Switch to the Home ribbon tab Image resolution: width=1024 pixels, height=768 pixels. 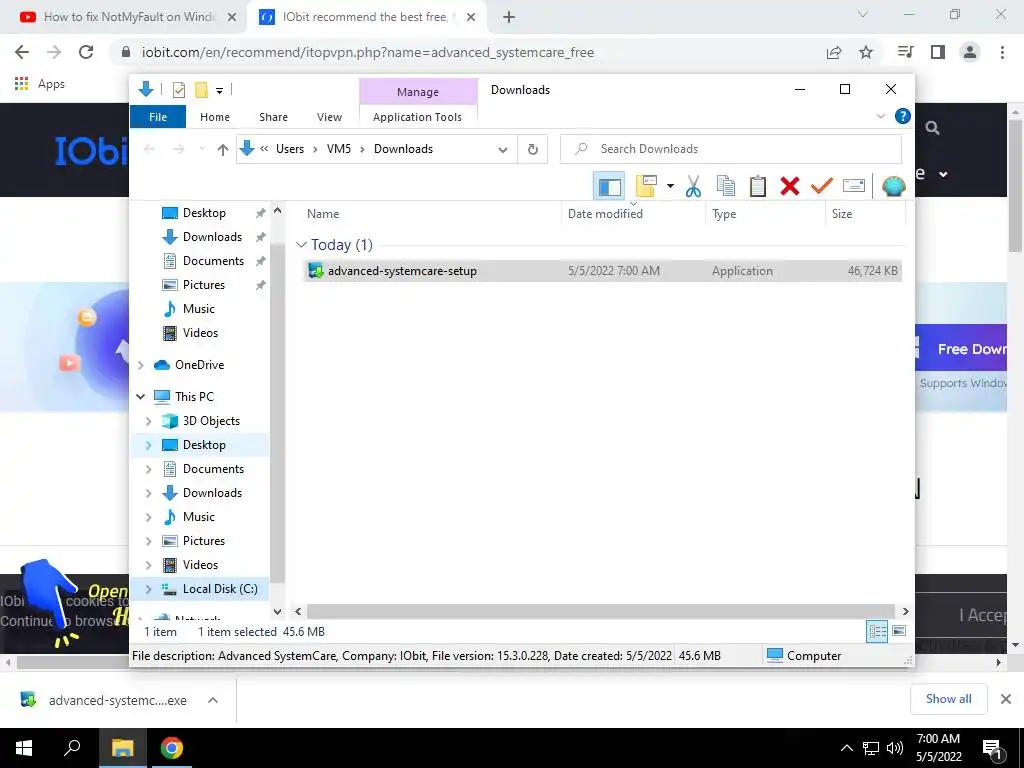215,117
